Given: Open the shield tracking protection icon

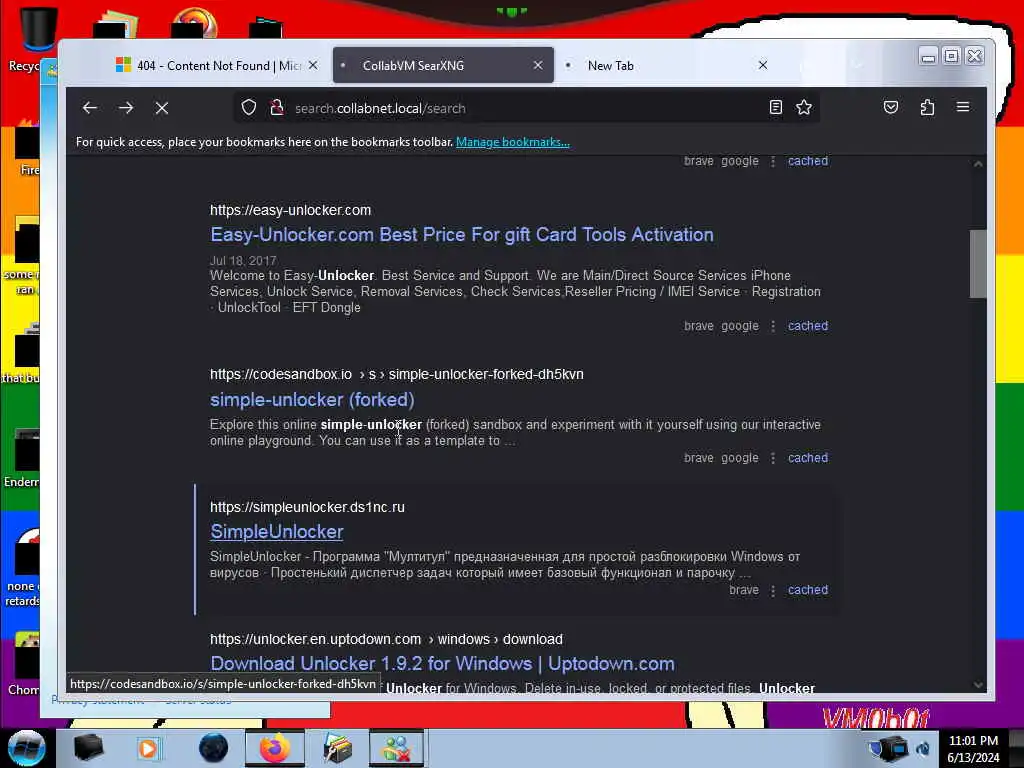Looking at the screenshot, I should click(249, 108).
